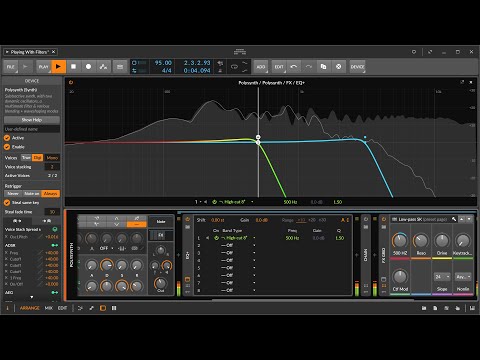Open the PLAY menu
480x360 pixels.
point(44,67)
